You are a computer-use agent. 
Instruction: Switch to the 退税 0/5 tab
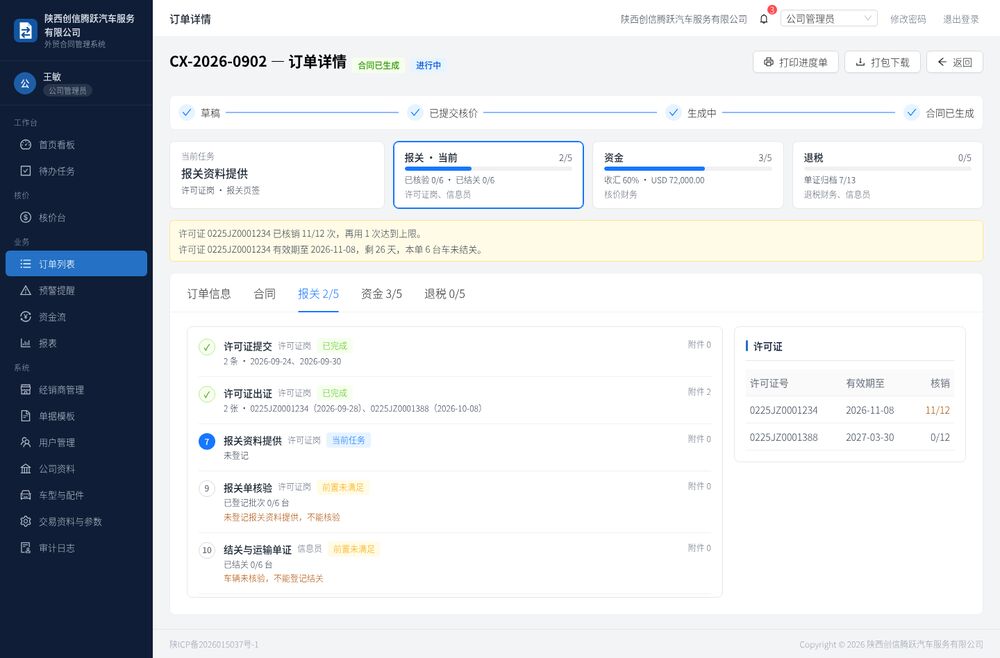click(x=445, y=294)
